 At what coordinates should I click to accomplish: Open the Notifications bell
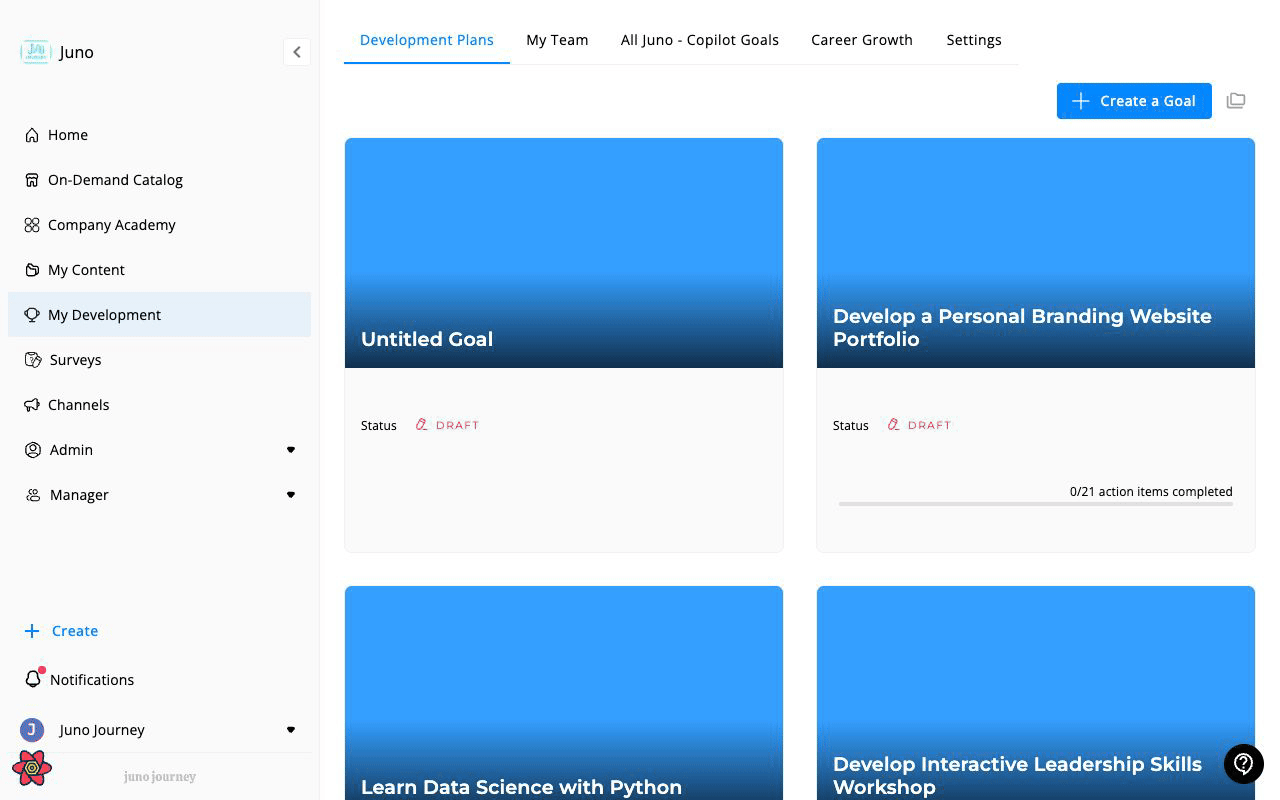tap(33, 679)
